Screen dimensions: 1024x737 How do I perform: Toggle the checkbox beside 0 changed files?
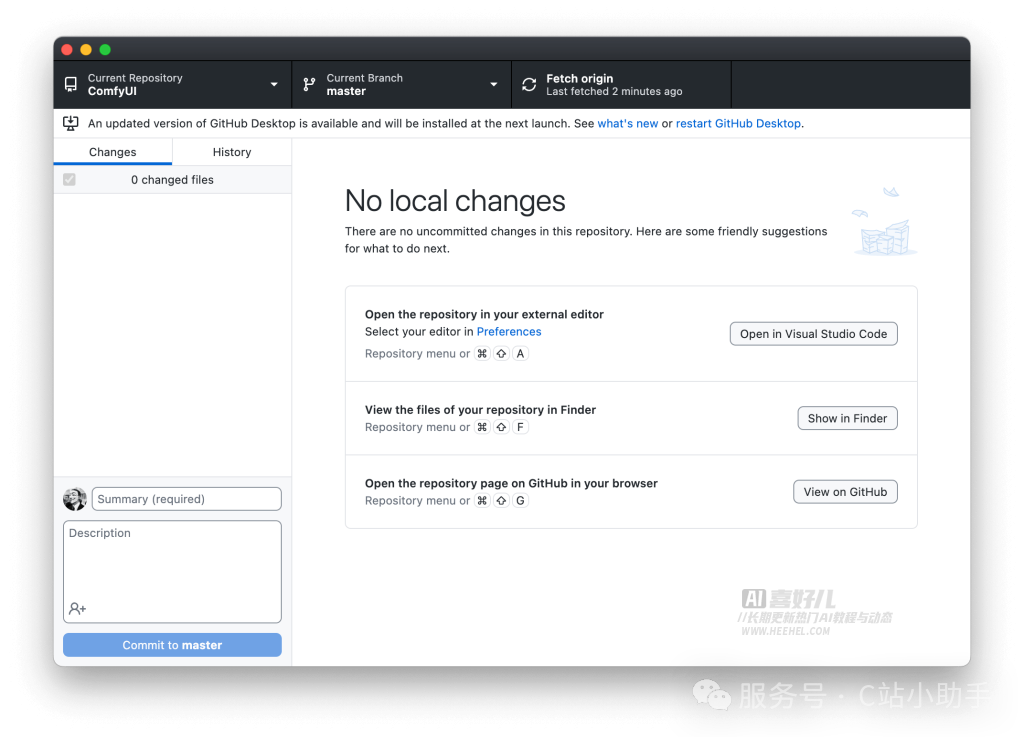click(69, 180)
